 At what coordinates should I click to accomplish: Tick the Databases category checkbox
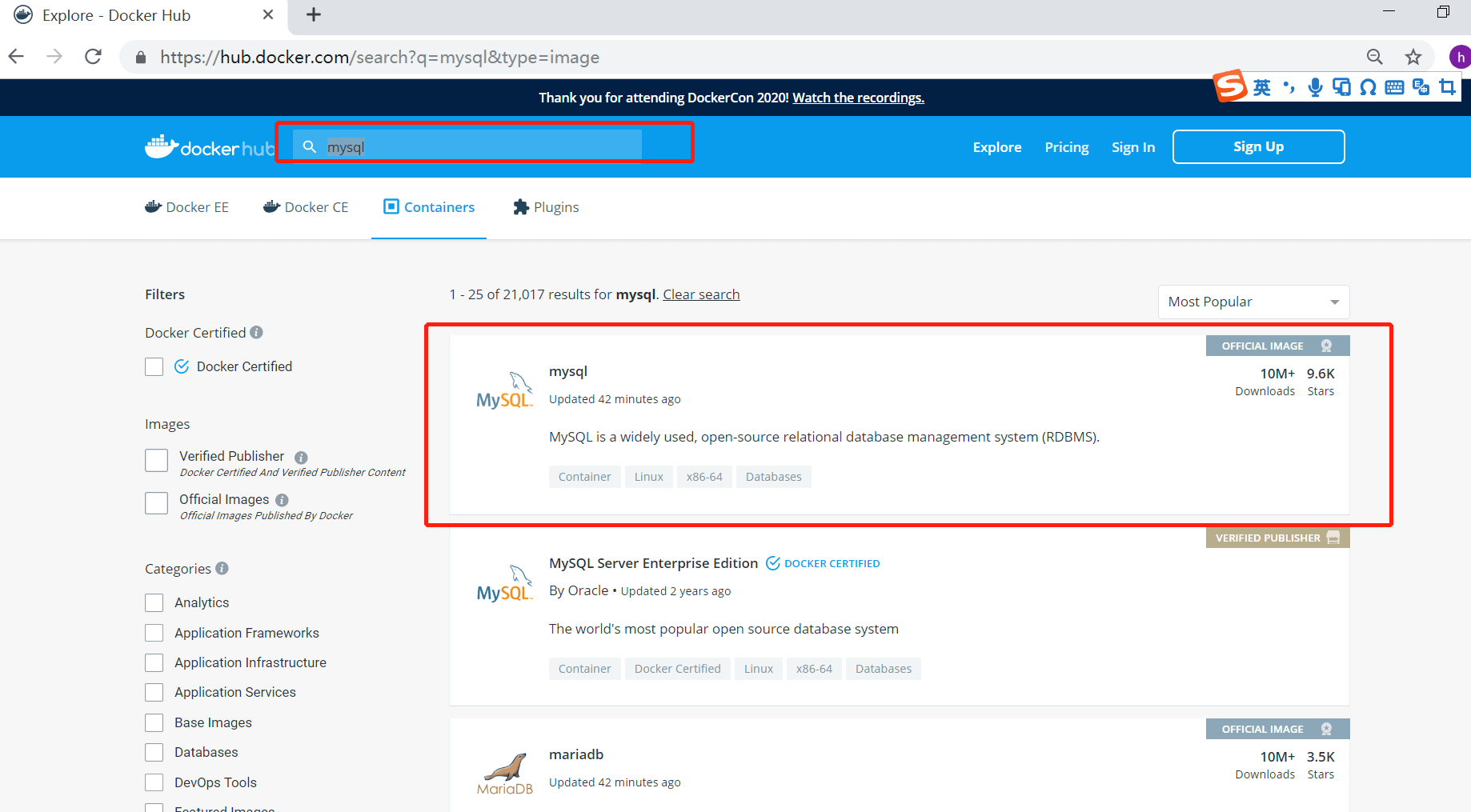(x=154, y=752)
